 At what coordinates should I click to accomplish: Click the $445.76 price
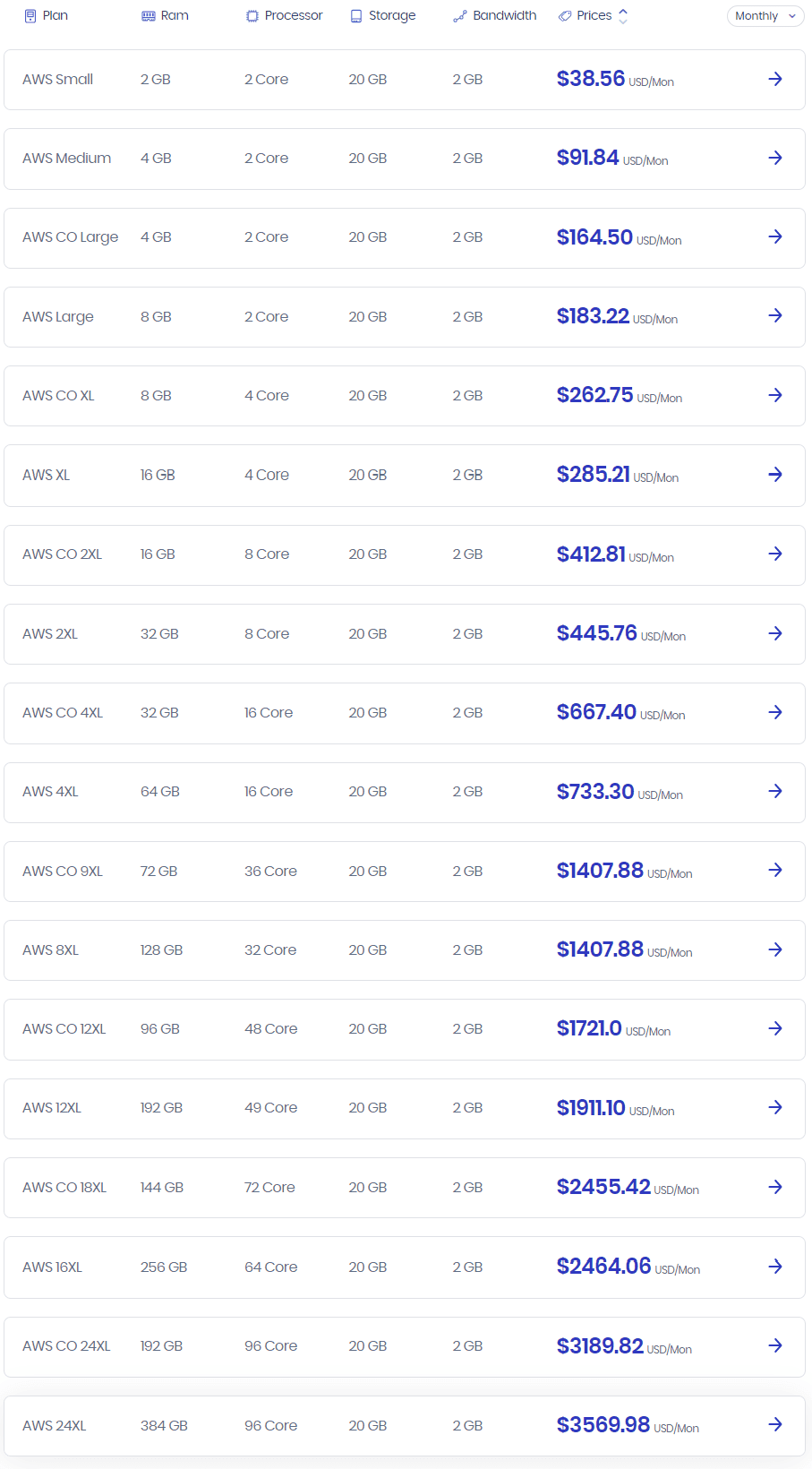pos(597,633)
